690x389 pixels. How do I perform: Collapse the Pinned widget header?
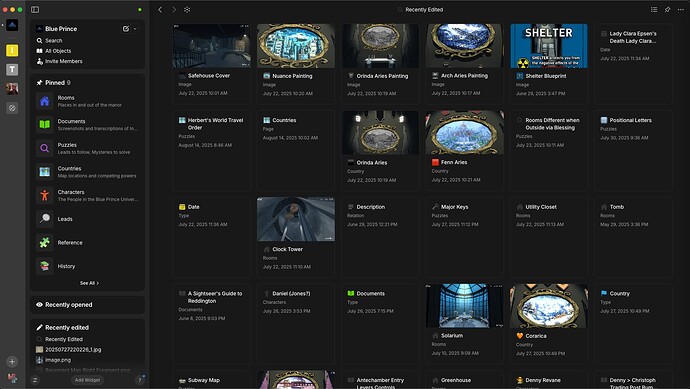[x=53, y=82]
